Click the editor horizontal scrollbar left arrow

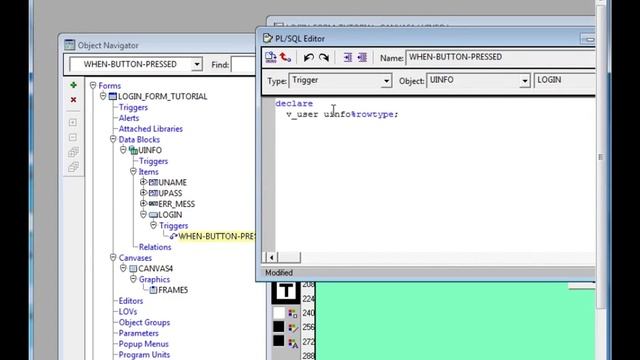[271, 257]
